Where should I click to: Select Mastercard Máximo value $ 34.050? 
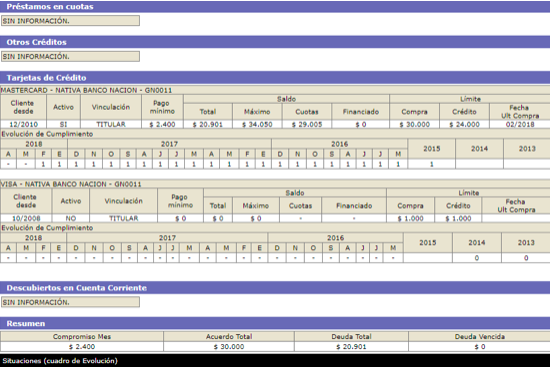(257, 124)
